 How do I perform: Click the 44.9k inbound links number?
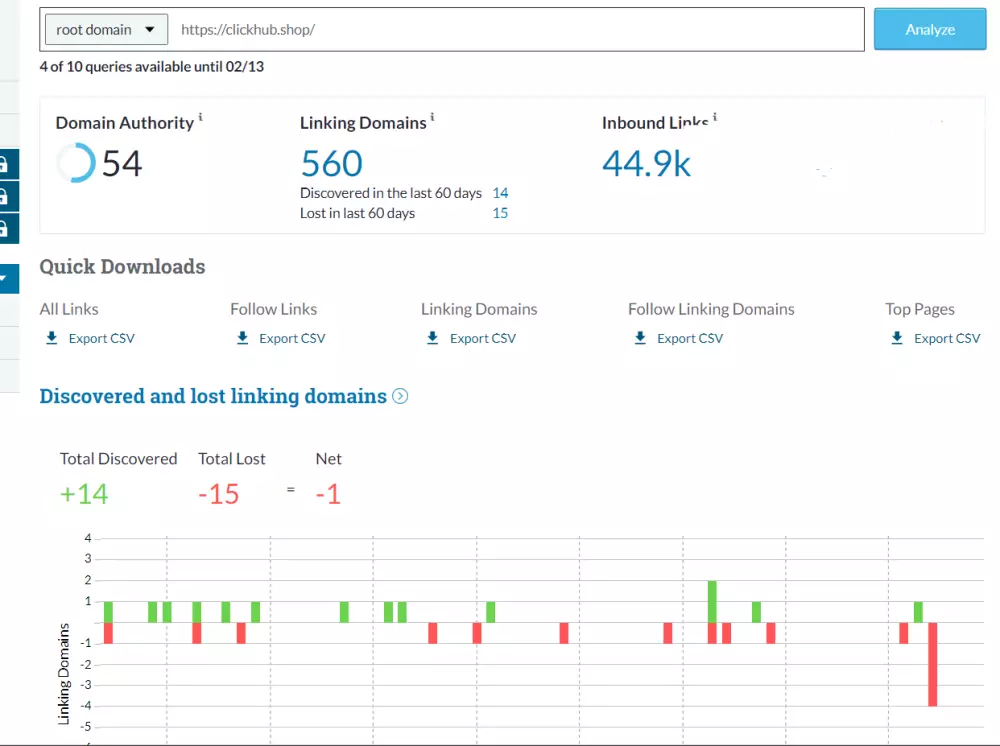(x=646, y=163)
